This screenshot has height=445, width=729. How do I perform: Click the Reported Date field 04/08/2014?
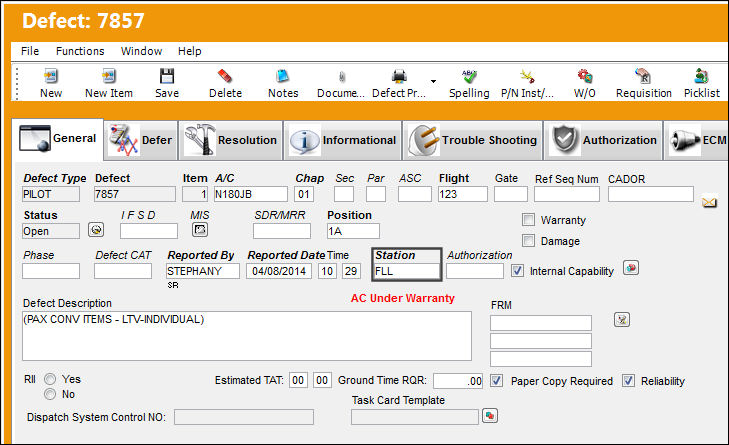[x=279, y=271]
